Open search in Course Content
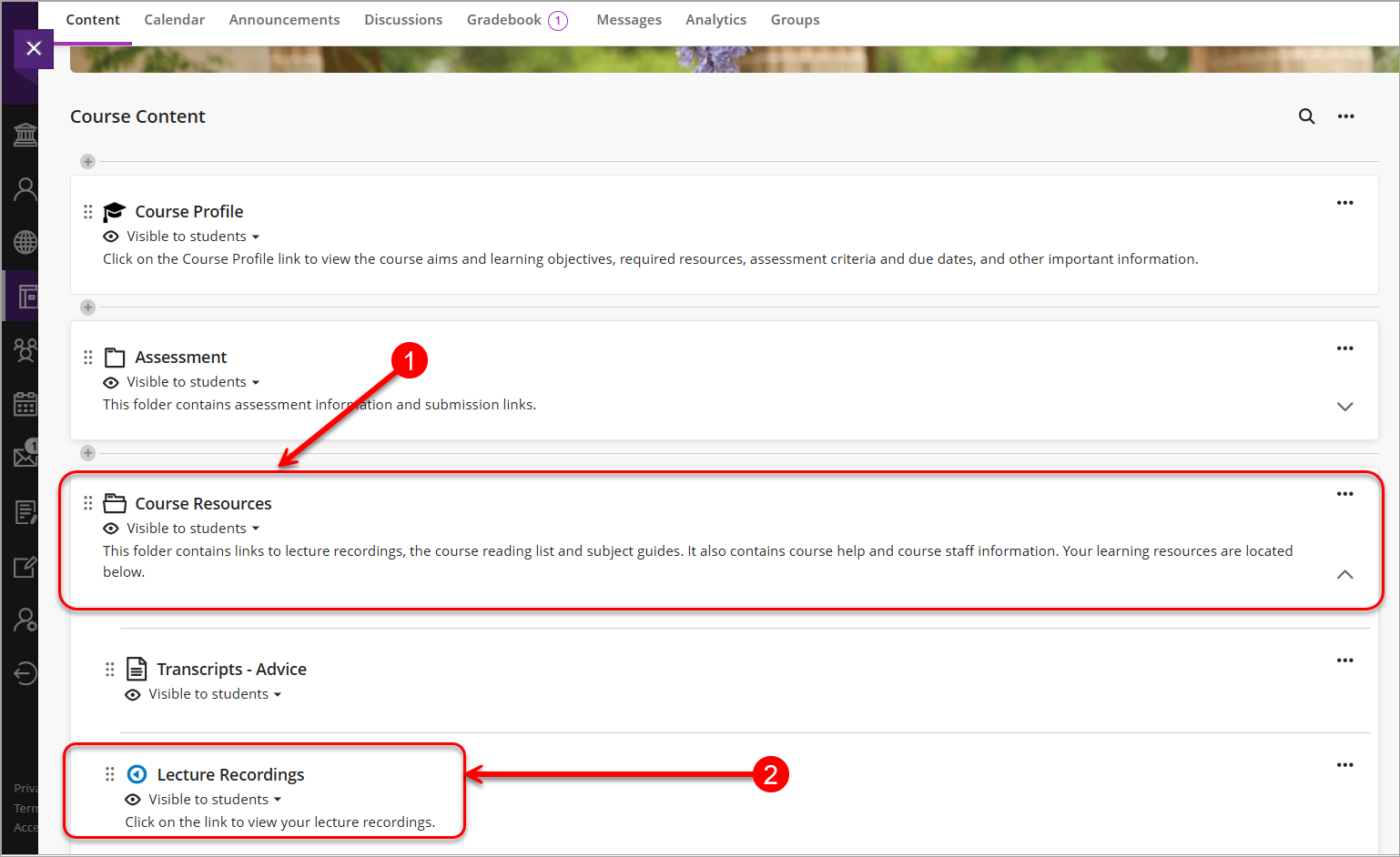 (1307, 116)
